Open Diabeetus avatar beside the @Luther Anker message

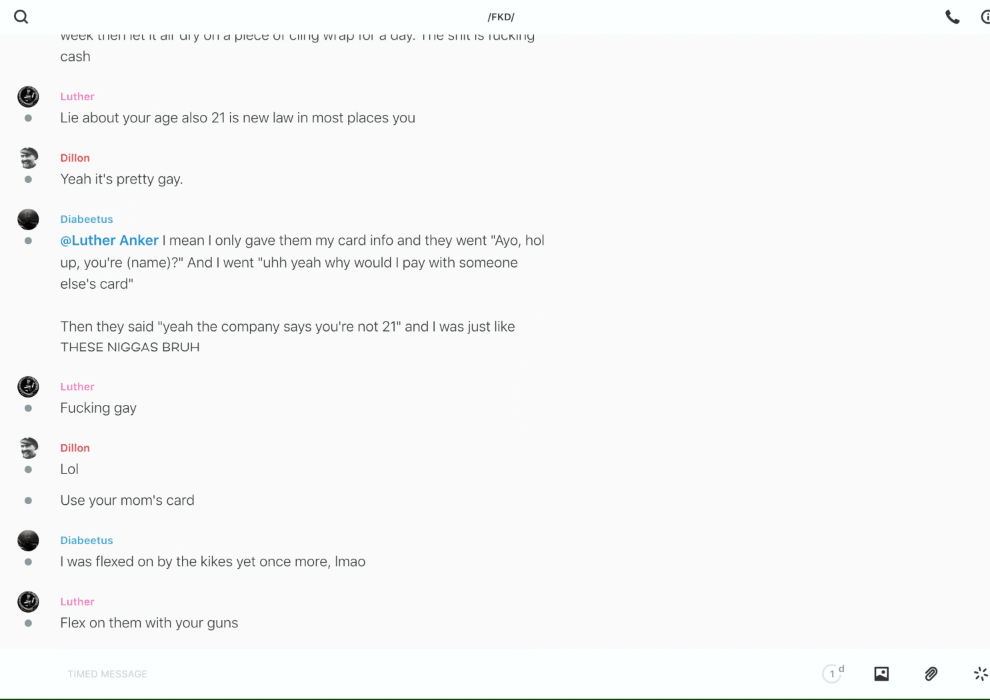[x=28, y=219]
